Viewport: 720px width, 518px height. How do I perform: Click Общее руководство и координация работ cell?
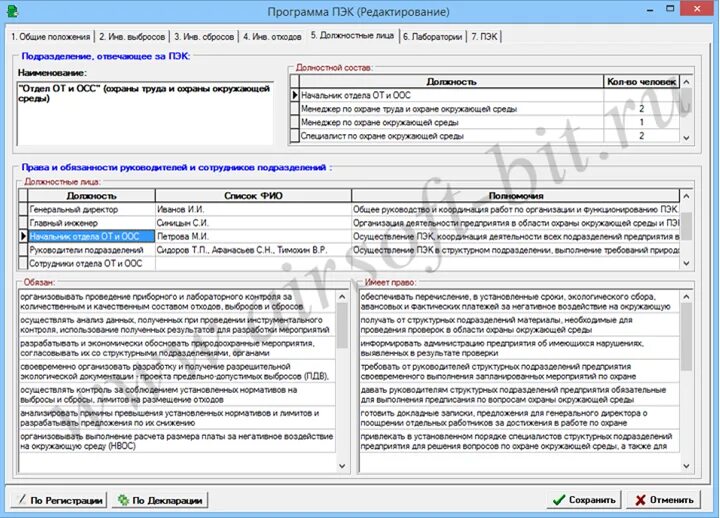click(515, 209)
